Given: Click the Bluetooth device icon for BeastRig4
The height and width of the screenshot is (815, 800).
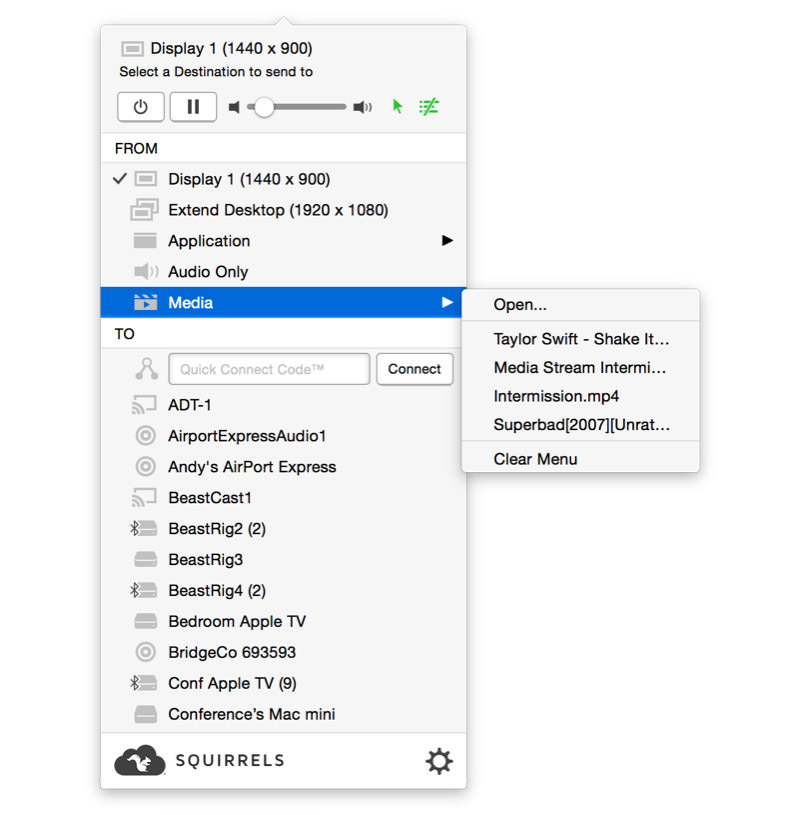Looking at the screenshot, I should (143, 590).
